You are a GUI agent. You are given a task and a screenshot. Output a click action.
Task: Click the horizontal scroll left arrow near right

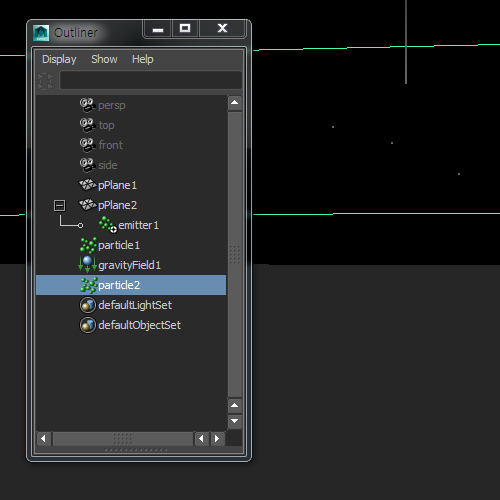201,439
